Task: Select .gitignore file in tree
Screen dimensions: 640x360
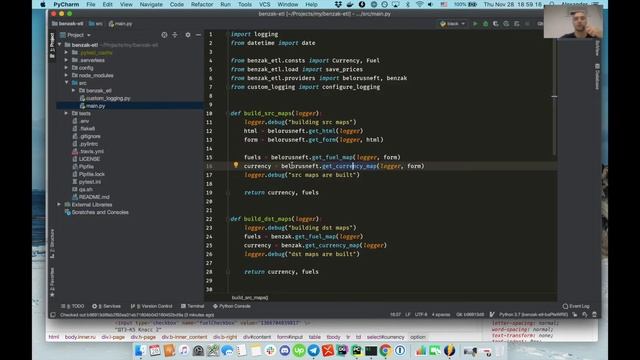Action: [86, 136]
